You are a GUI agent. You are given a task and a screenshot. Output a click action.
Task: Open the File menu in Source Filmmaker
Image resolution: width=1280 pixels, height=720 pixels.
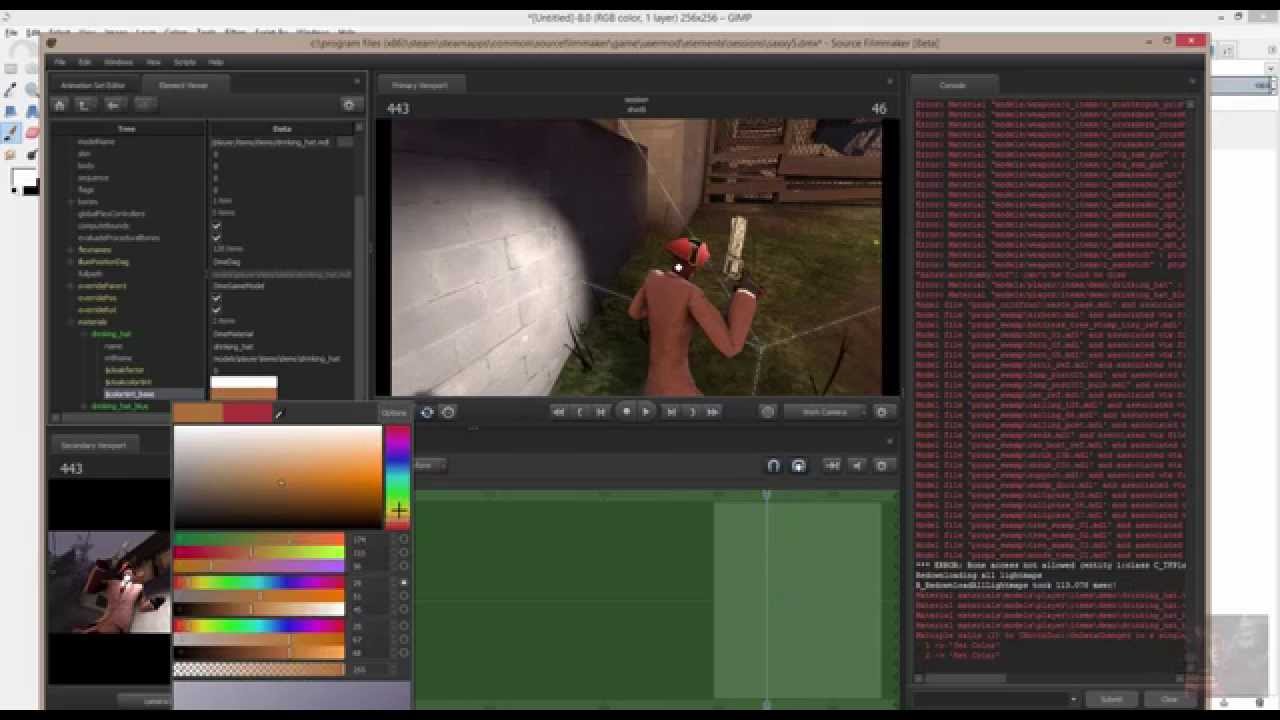[60, 62]
